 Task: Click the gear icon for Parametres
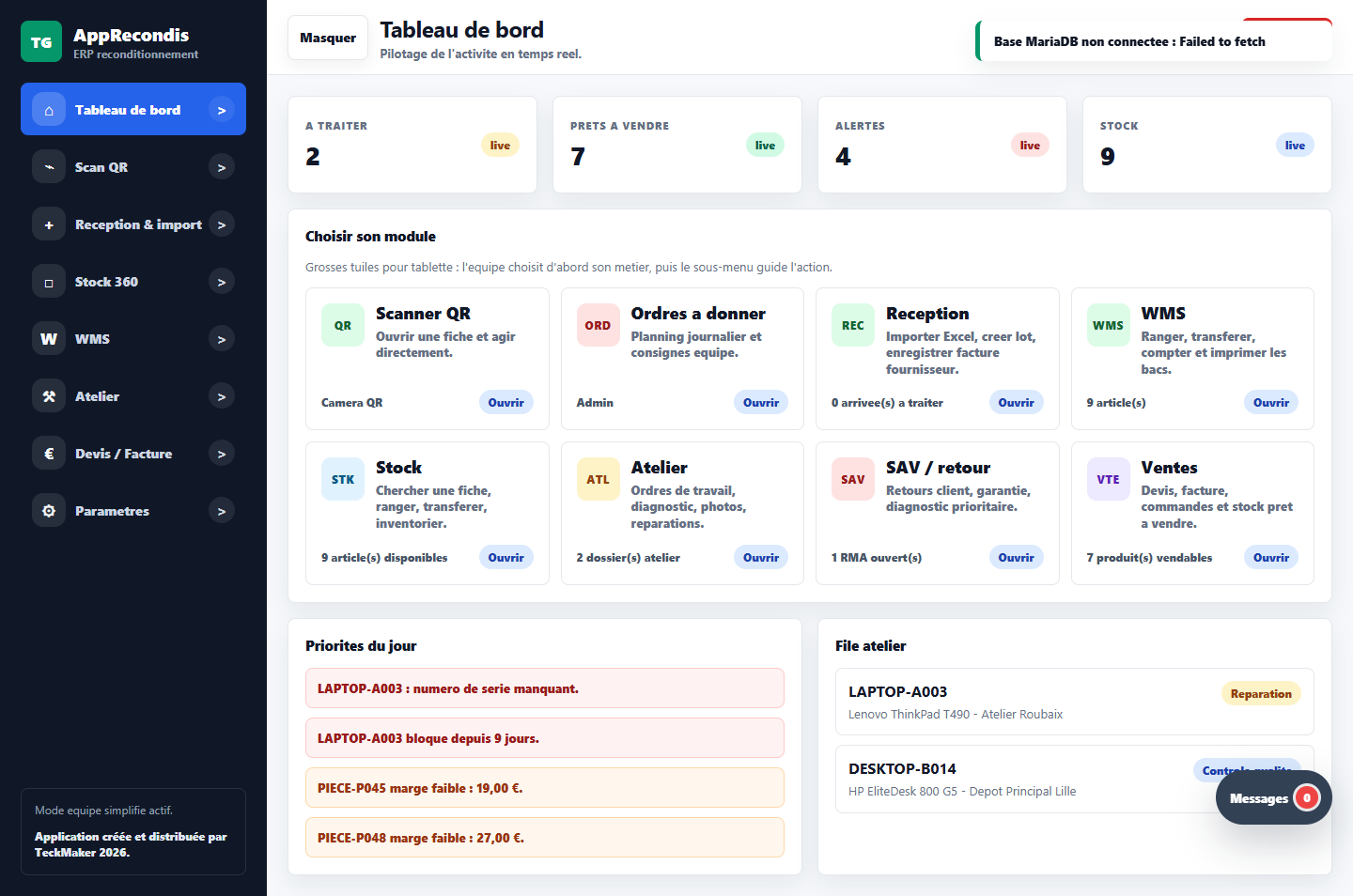(x=49, y=511)
